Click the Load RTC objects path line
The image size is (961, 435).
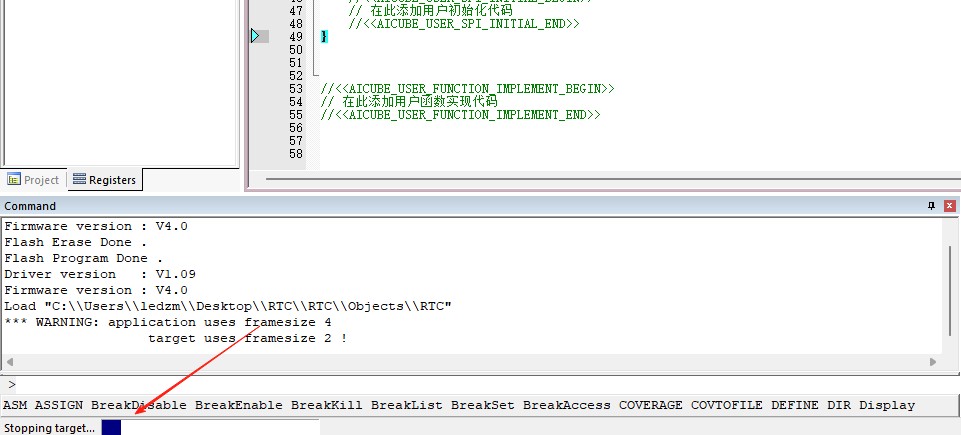(228, 306)
